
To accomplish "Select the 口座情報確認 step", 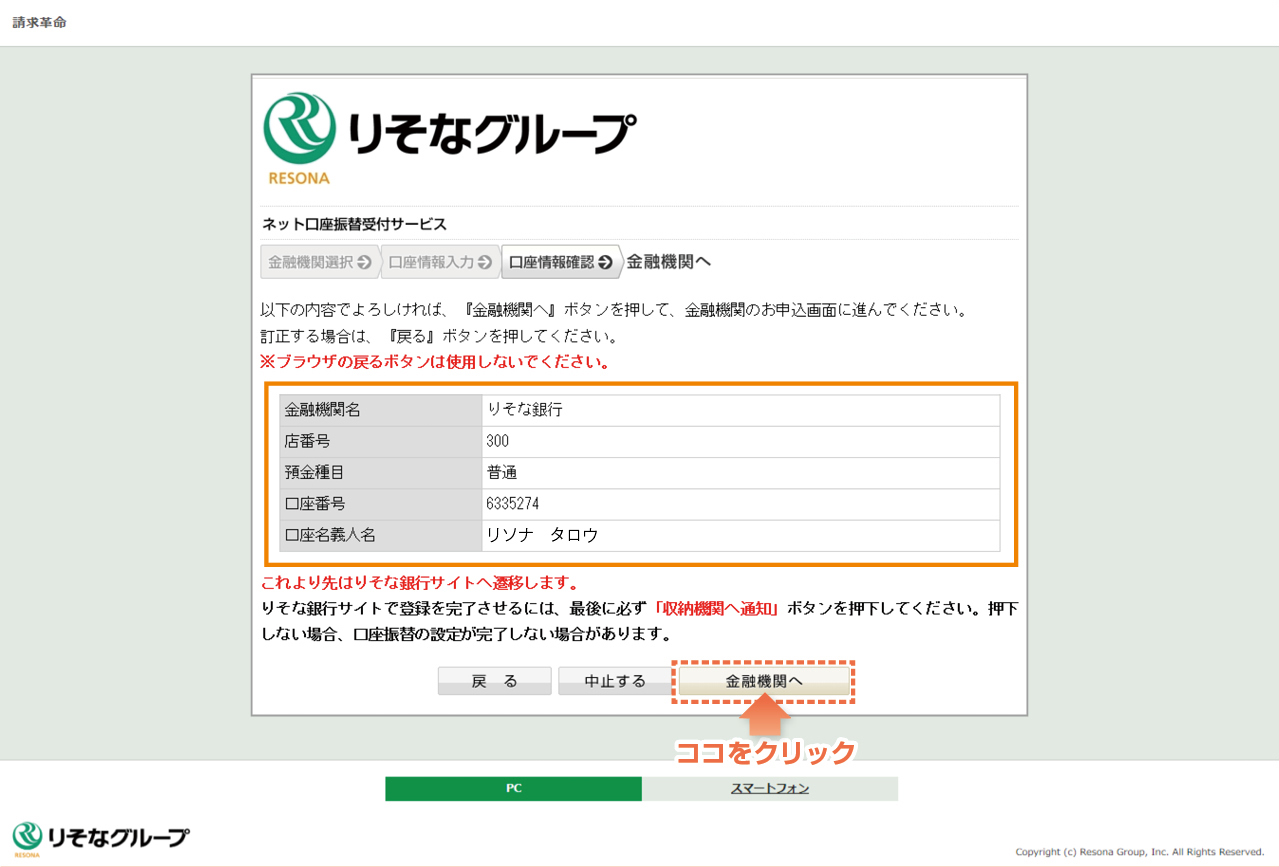I will coord(560,262).
